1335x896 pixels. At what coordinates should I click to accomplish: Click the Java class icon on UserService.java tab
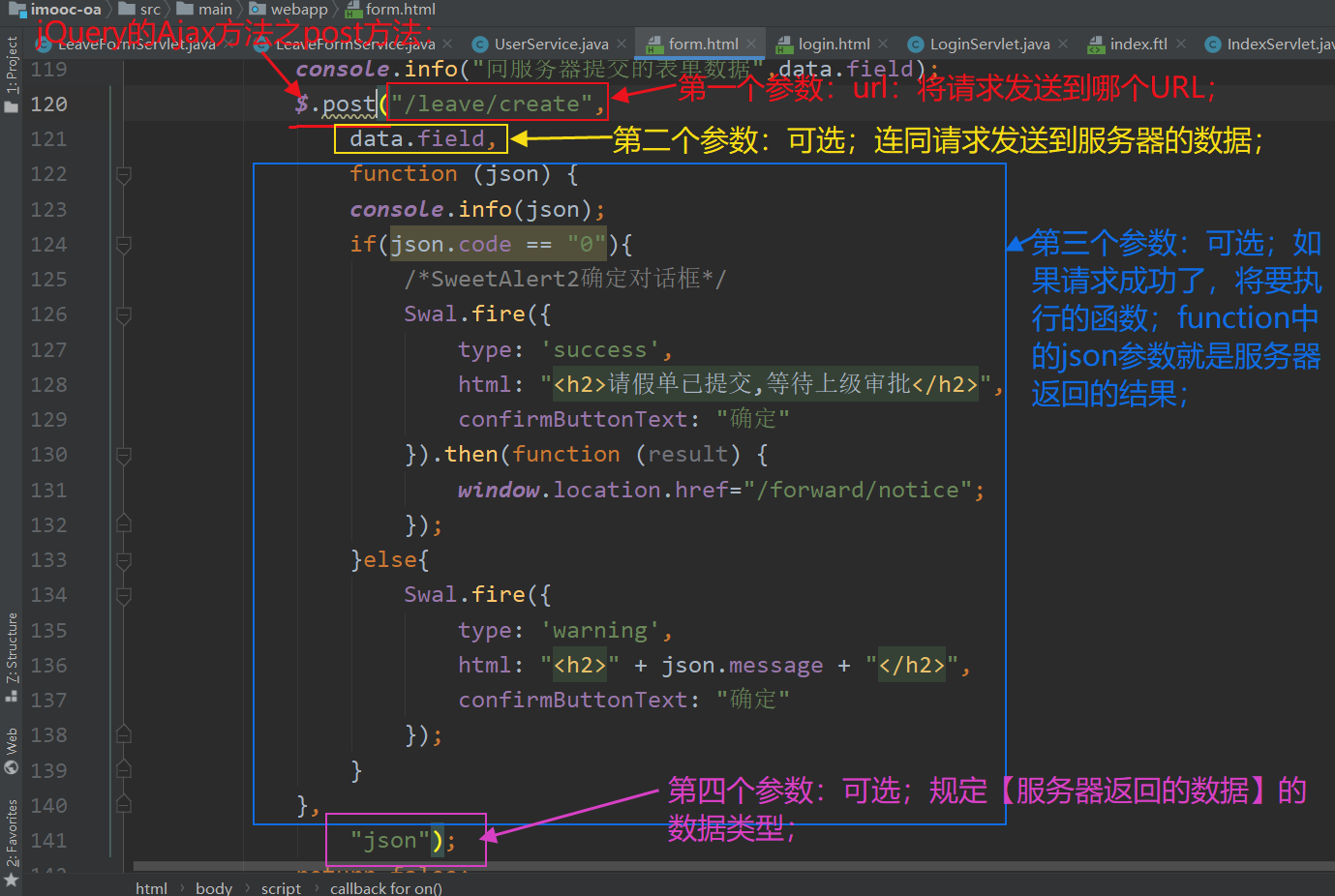point(480,43)
